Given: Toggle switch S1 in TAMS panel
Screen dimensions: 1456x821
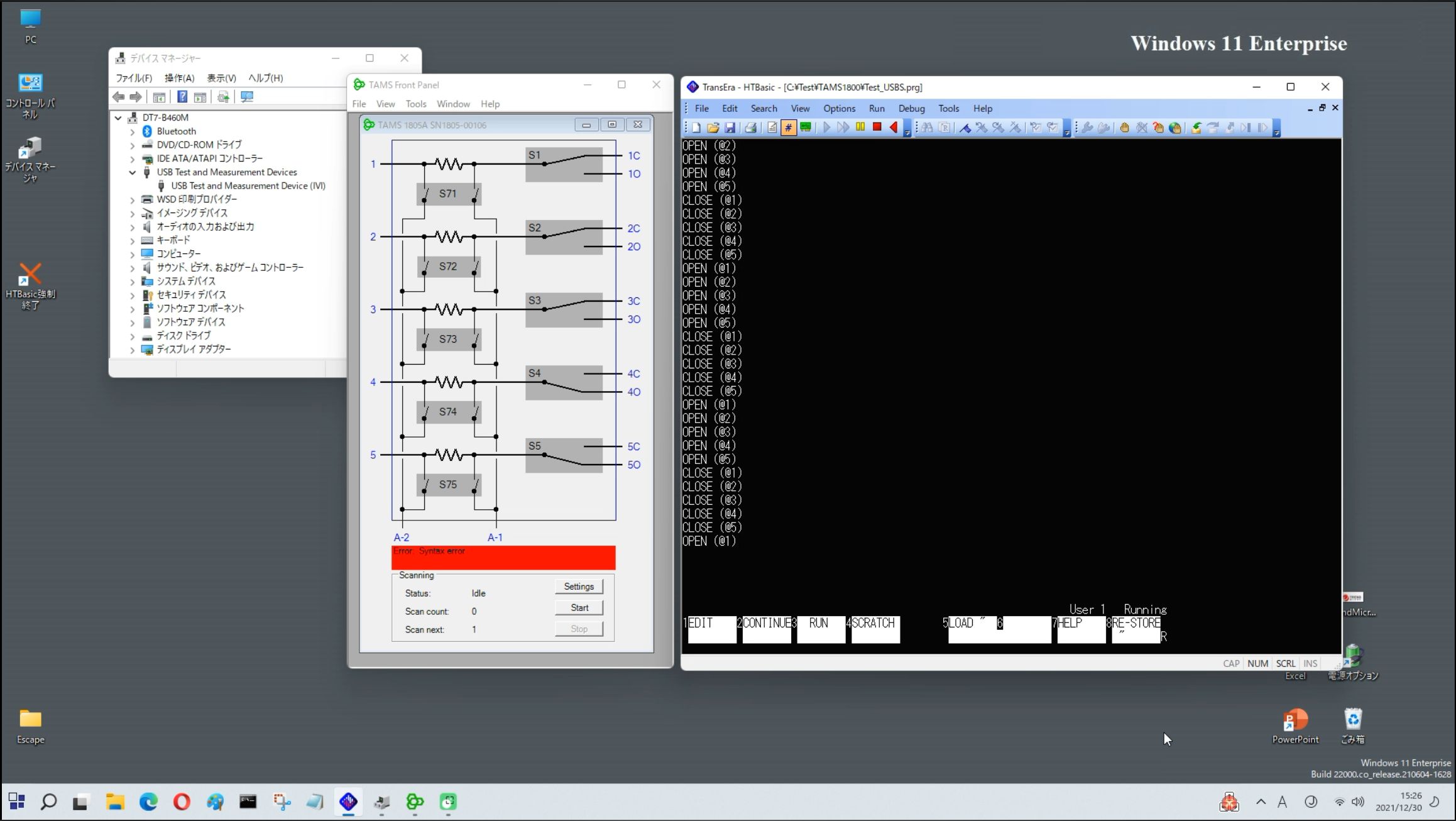Looking at the screenshot, I should [564, 165].
